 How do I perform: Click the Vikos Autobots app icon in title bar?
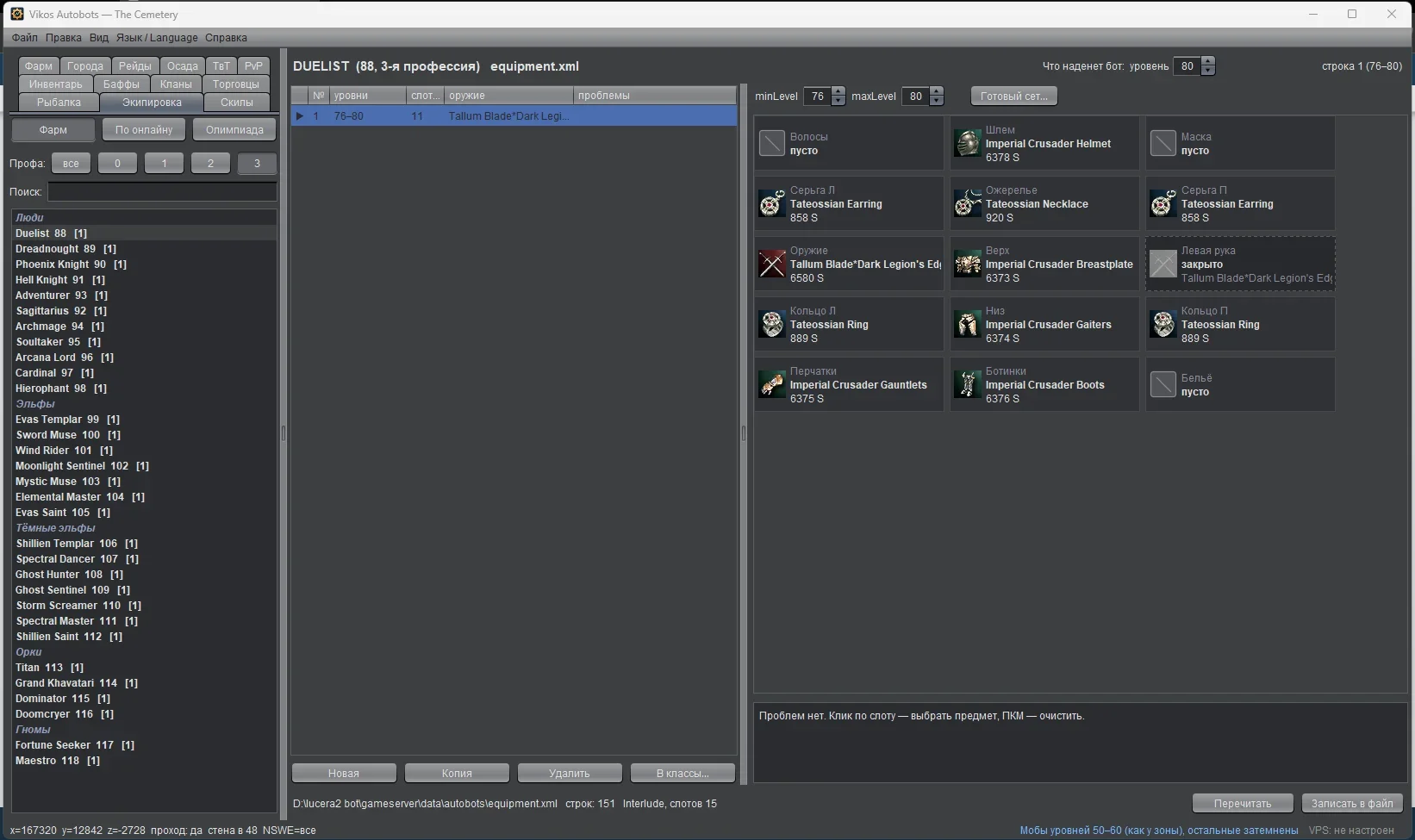point(16,14)
